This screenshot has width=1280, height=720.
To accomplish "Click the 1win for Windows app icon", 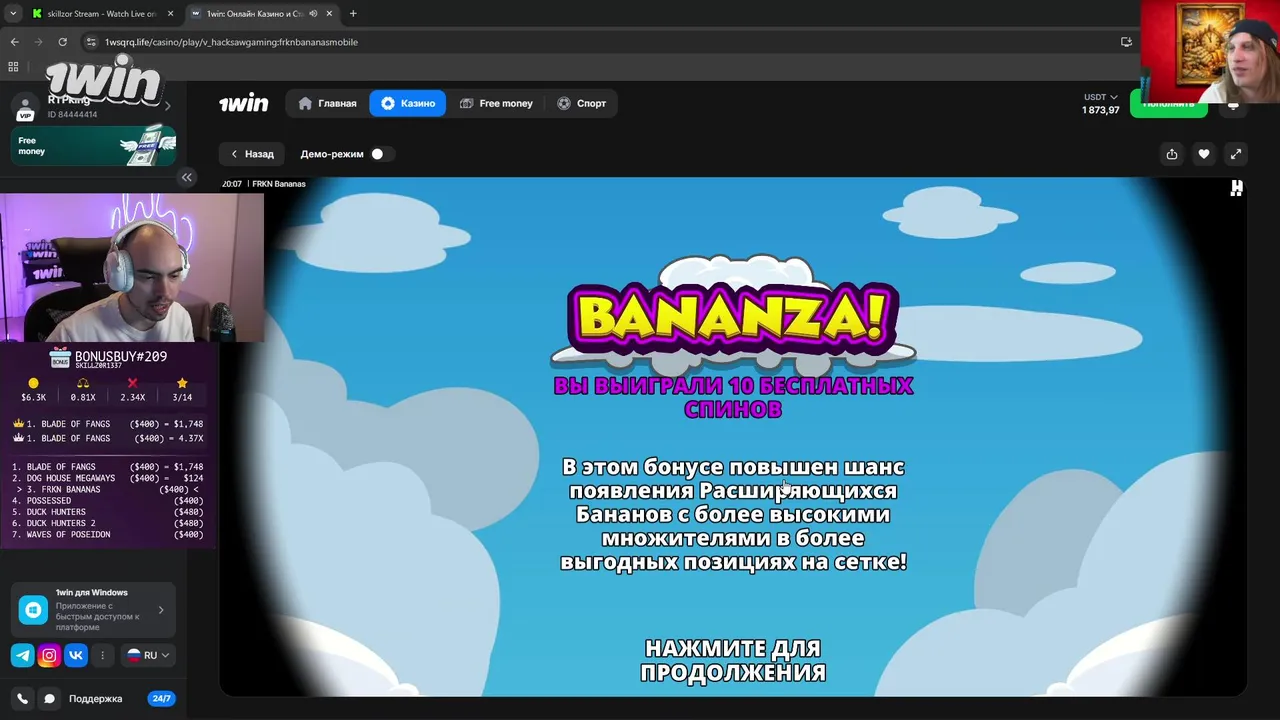I will click(34, 610).
